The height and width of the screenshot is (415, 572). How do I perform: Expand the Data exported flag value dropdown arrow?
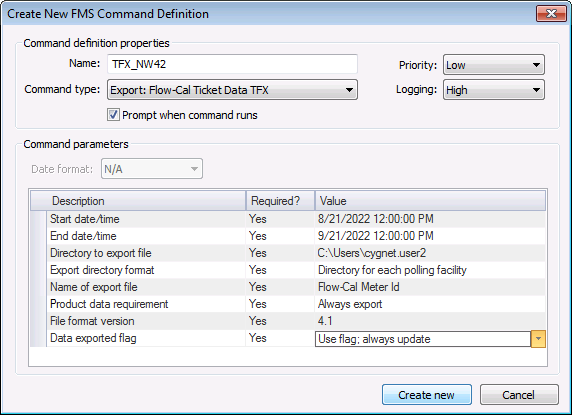pyautogui.click(x=538, y=339)
